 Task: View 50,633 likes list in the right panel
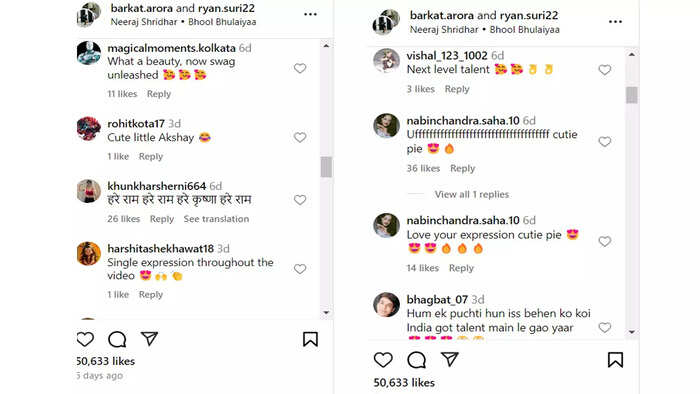[404, 383]
